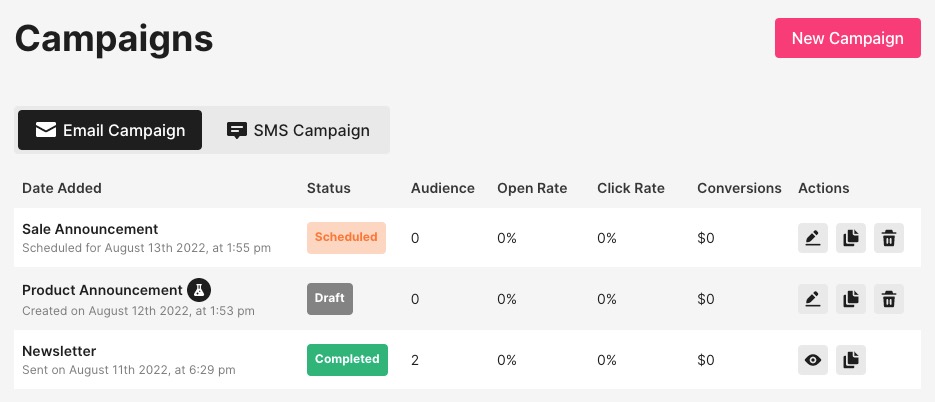Viewport: 935px width, 402px height.
Task: Click the Open Rate column header
Action: point(532,188)
